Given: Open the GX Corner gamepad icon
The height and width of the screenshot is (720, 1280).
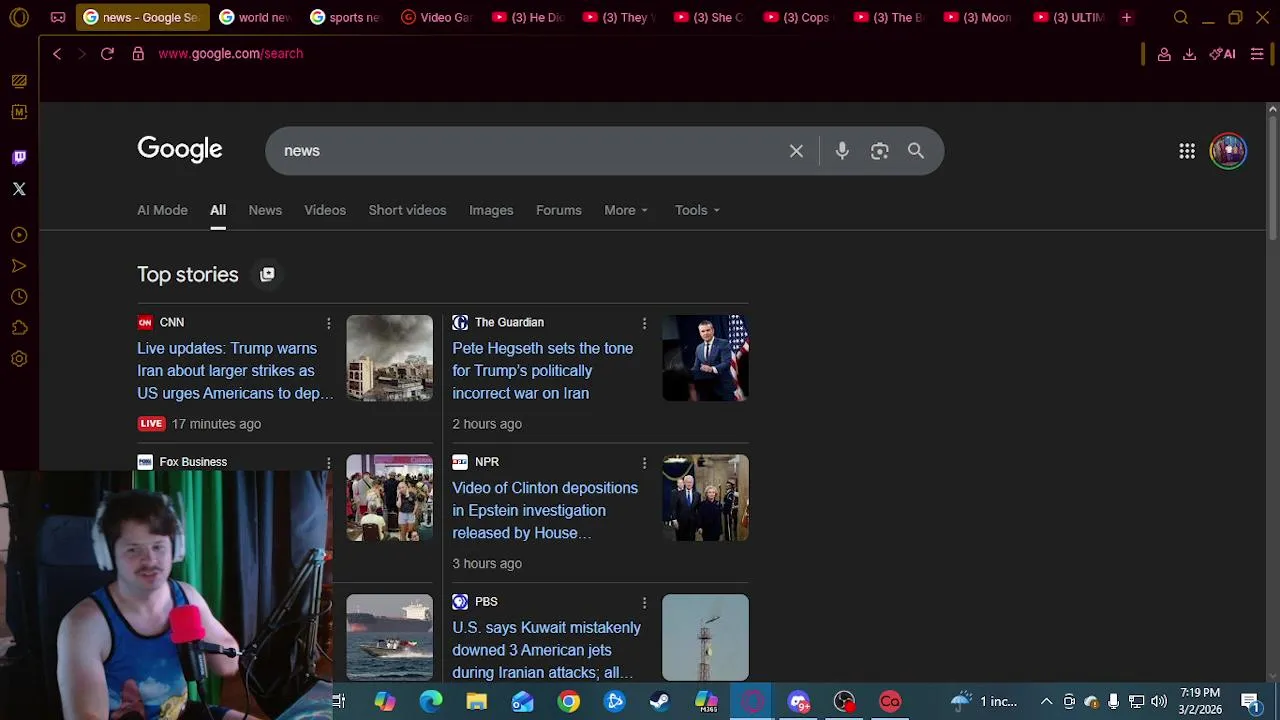Looking at the screenshot, I should (x=58, y=17).
